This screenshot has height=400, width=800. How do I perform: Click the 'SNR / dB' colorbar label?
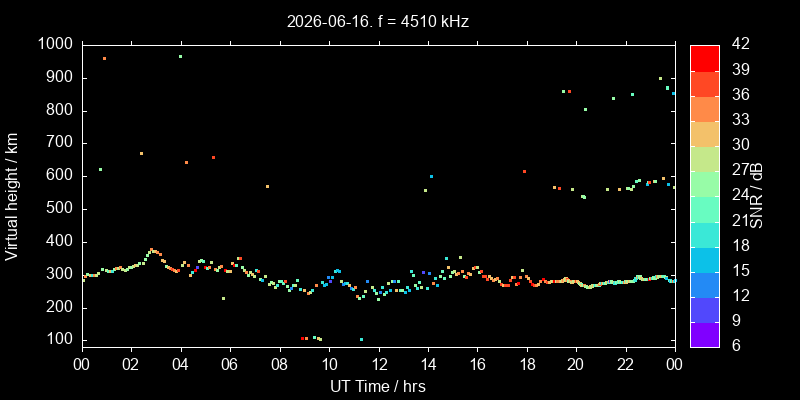point(756,196)
